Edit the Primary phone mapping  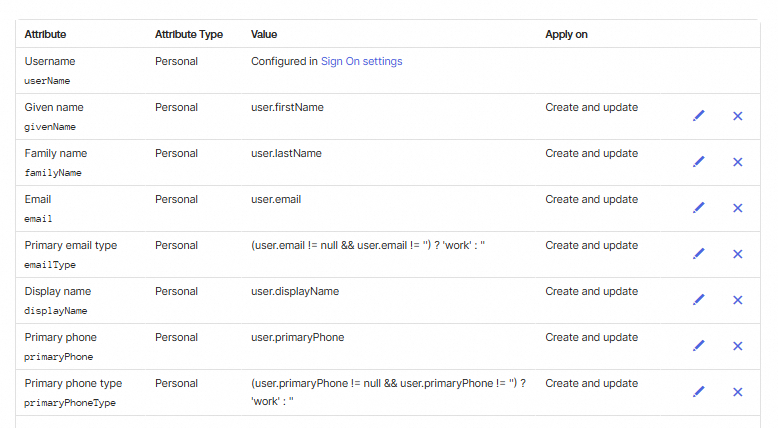pyautogui.click(x=699, y=346)
